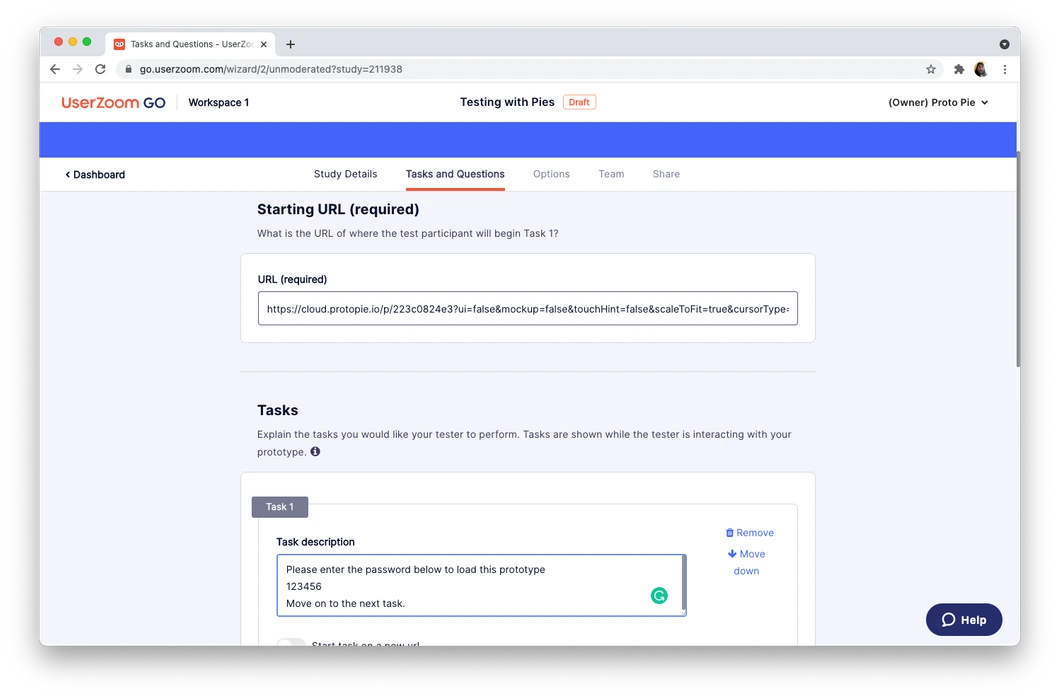Expand the (Owner) Proto Pie account menu
1060x698 pixels.
938,103
